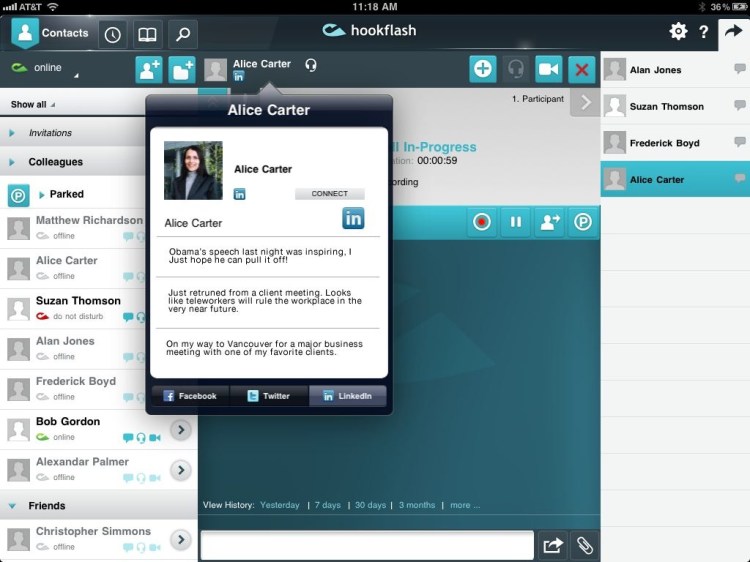
Task: Select Alice Carter in right panel
Action: tap(675, 179)
